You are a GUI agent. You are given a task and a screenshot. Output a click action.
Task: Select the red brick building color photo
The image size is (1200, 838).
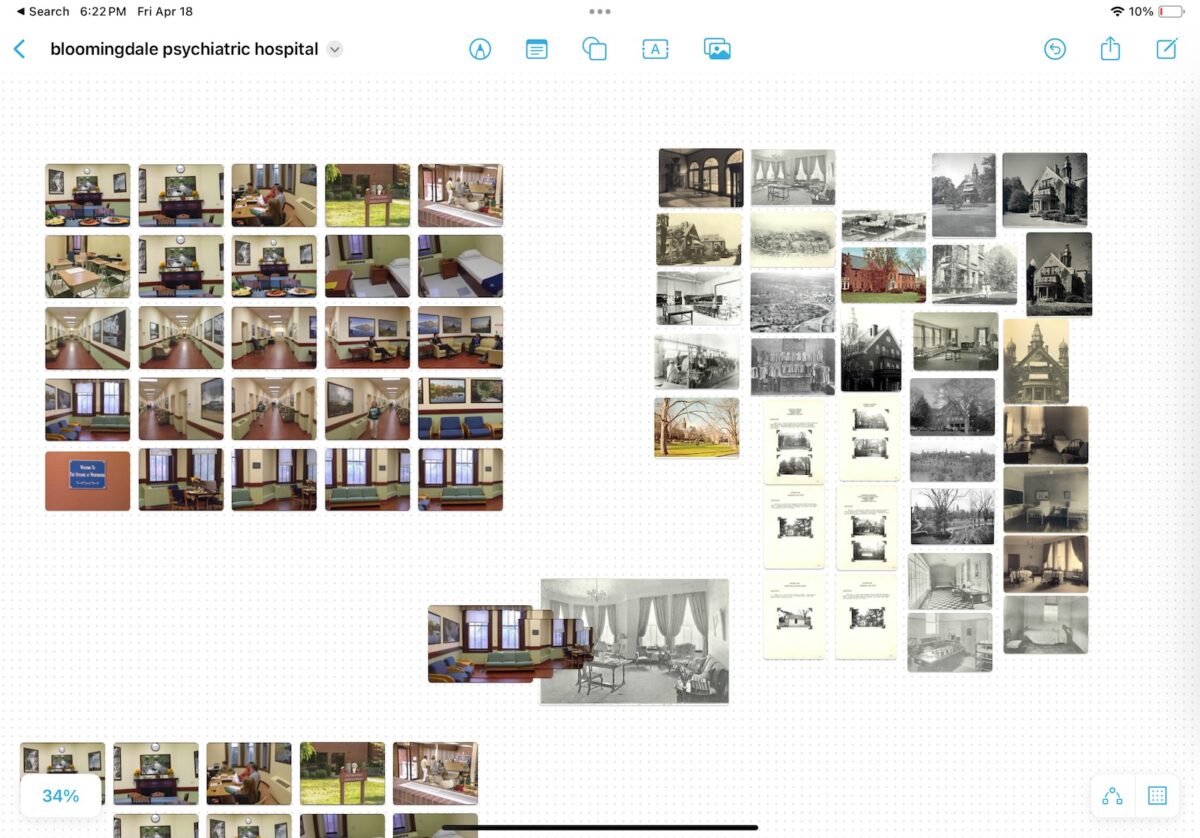click(883, 275)
